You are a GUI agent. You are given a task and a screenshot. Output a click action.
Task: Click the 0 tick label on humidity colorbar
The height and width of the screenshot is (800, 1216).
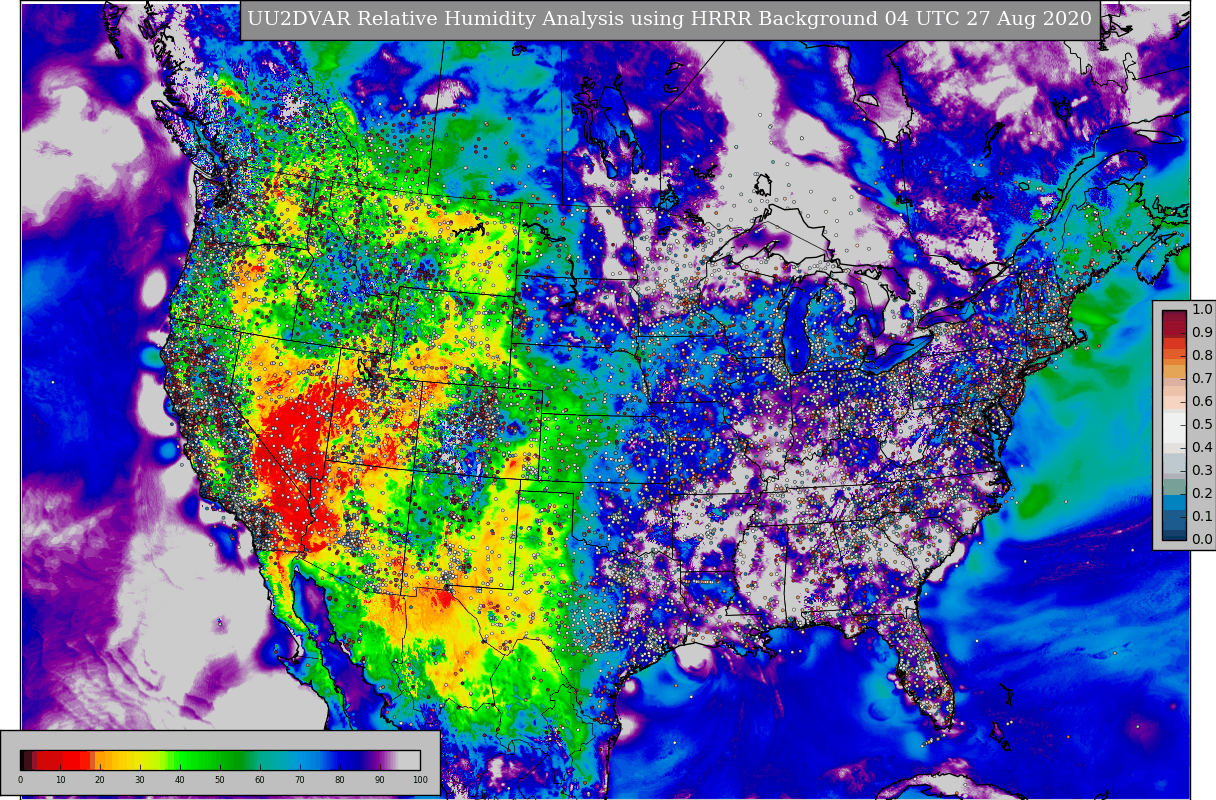(x=20, y=780)
